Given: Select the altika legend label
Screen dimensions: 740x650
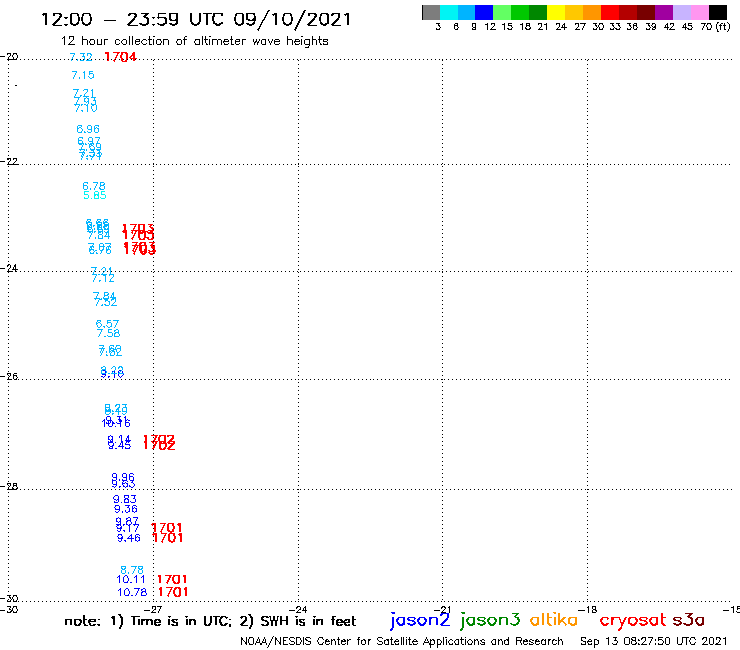Looking at the screenshot, I should (x=553, y=620).
